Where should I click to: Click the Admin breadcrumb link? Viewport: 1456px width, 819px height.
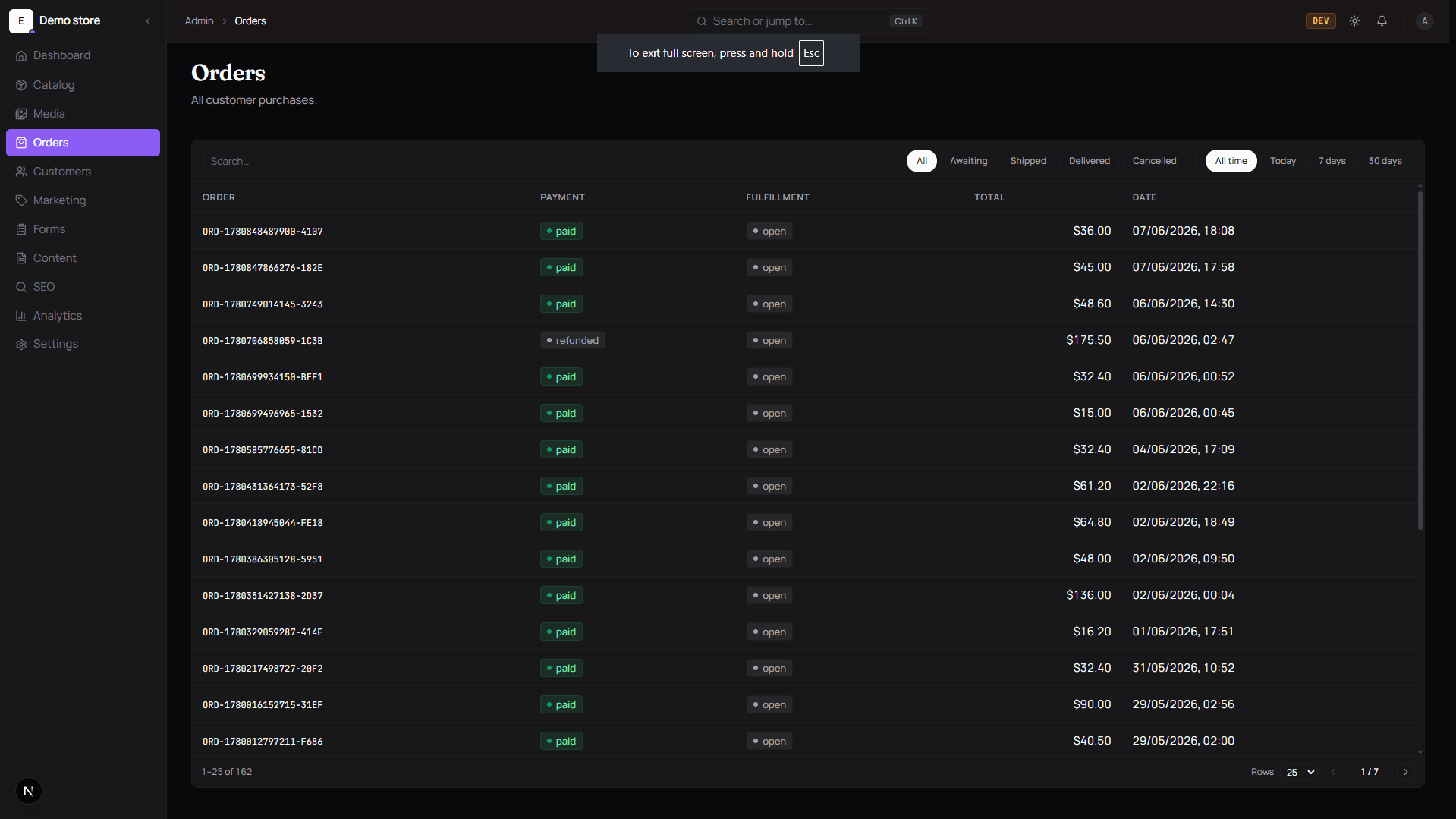(x=199, y=21)
